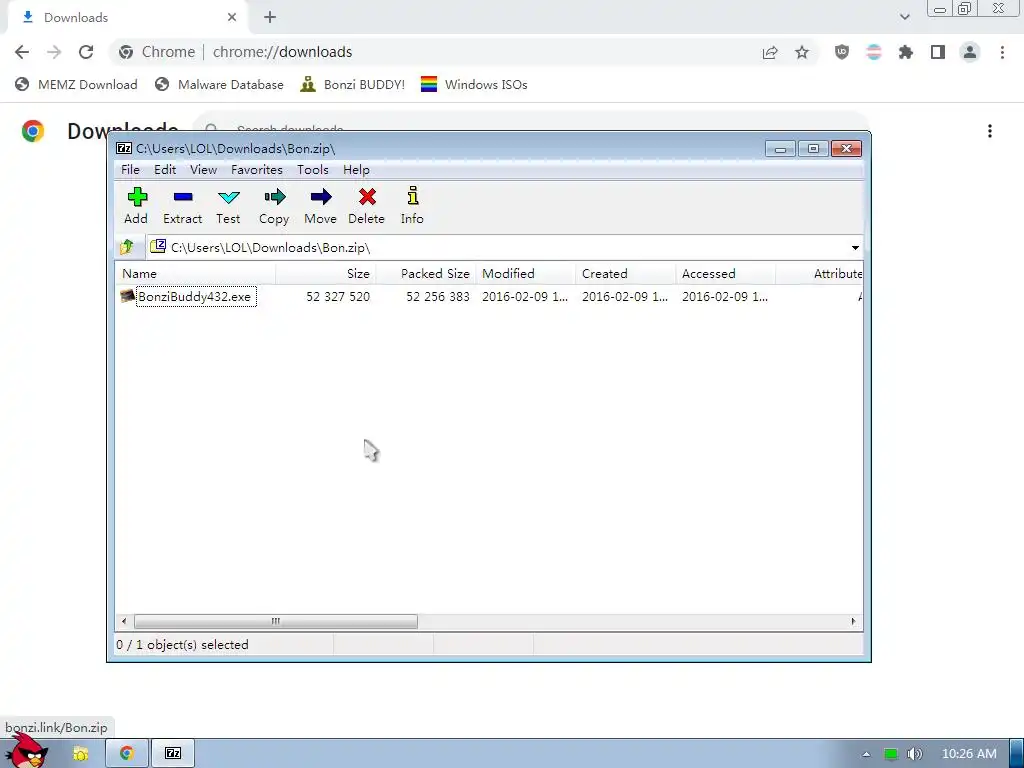Screen dimensions: 1024x768
Task: Open a new Chrome tab
Action: point(270,18)
